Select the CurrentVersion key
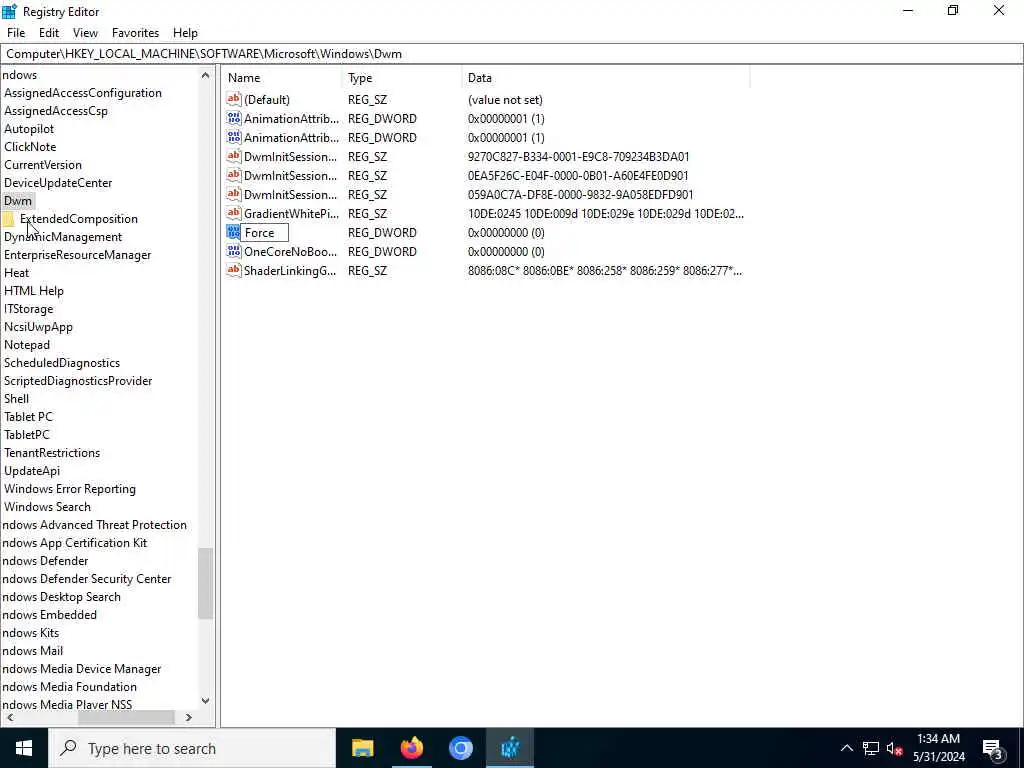The image size is (1024, 768). coord(42,165)
